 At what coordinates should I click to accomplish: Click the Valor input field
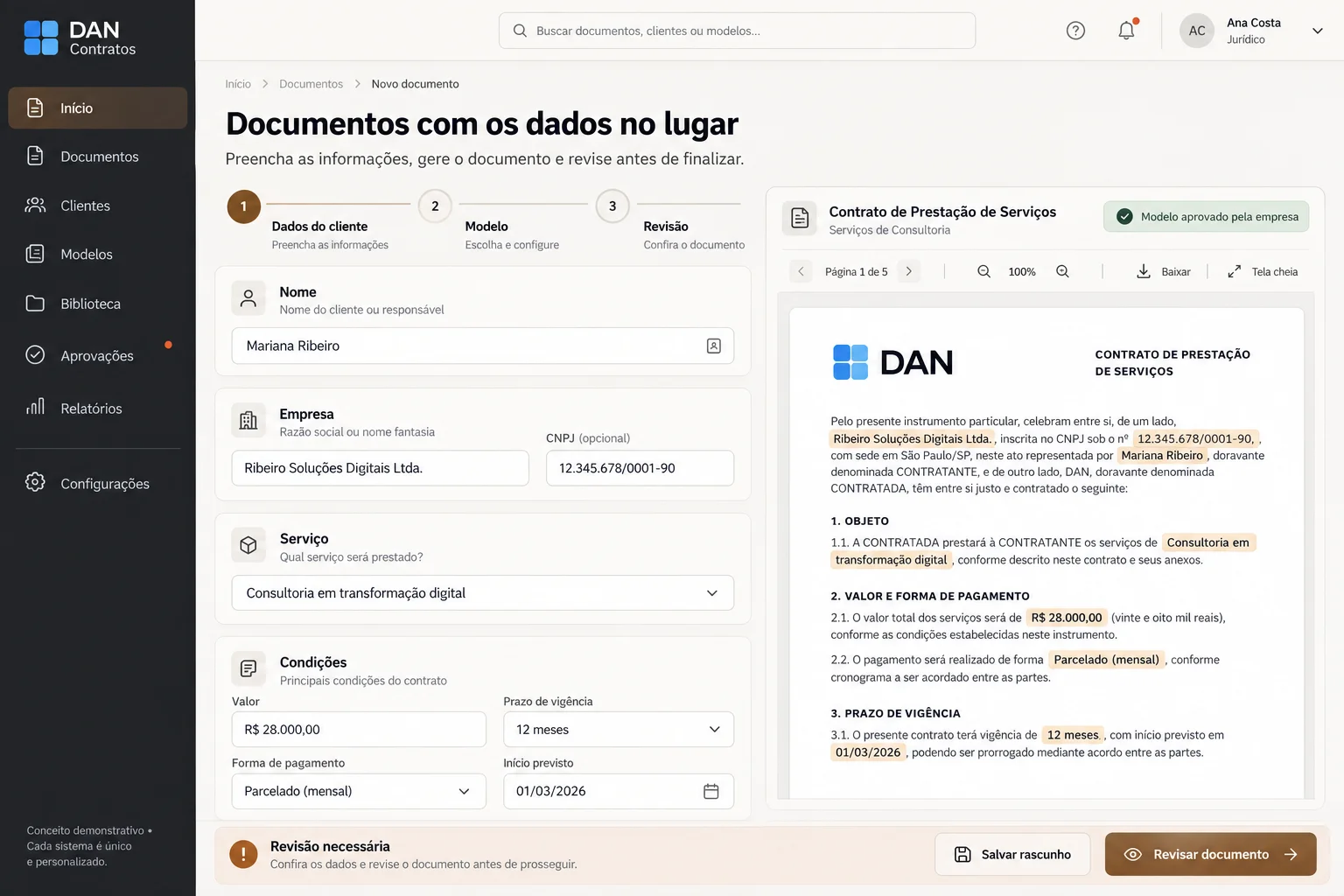(359, 730)
